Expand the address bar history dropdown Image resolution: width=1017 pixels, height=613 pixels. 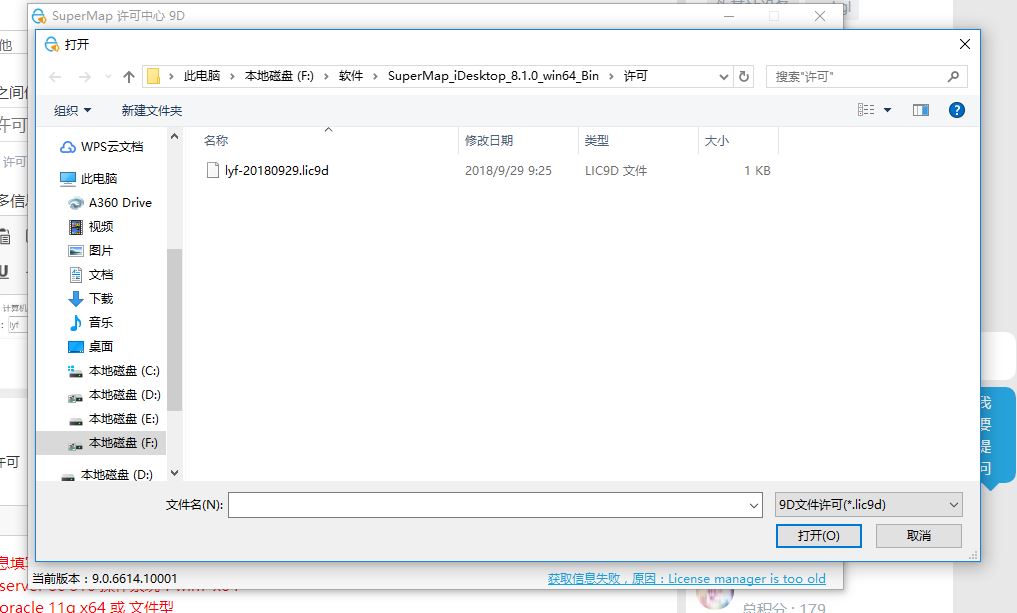point(724,77)
